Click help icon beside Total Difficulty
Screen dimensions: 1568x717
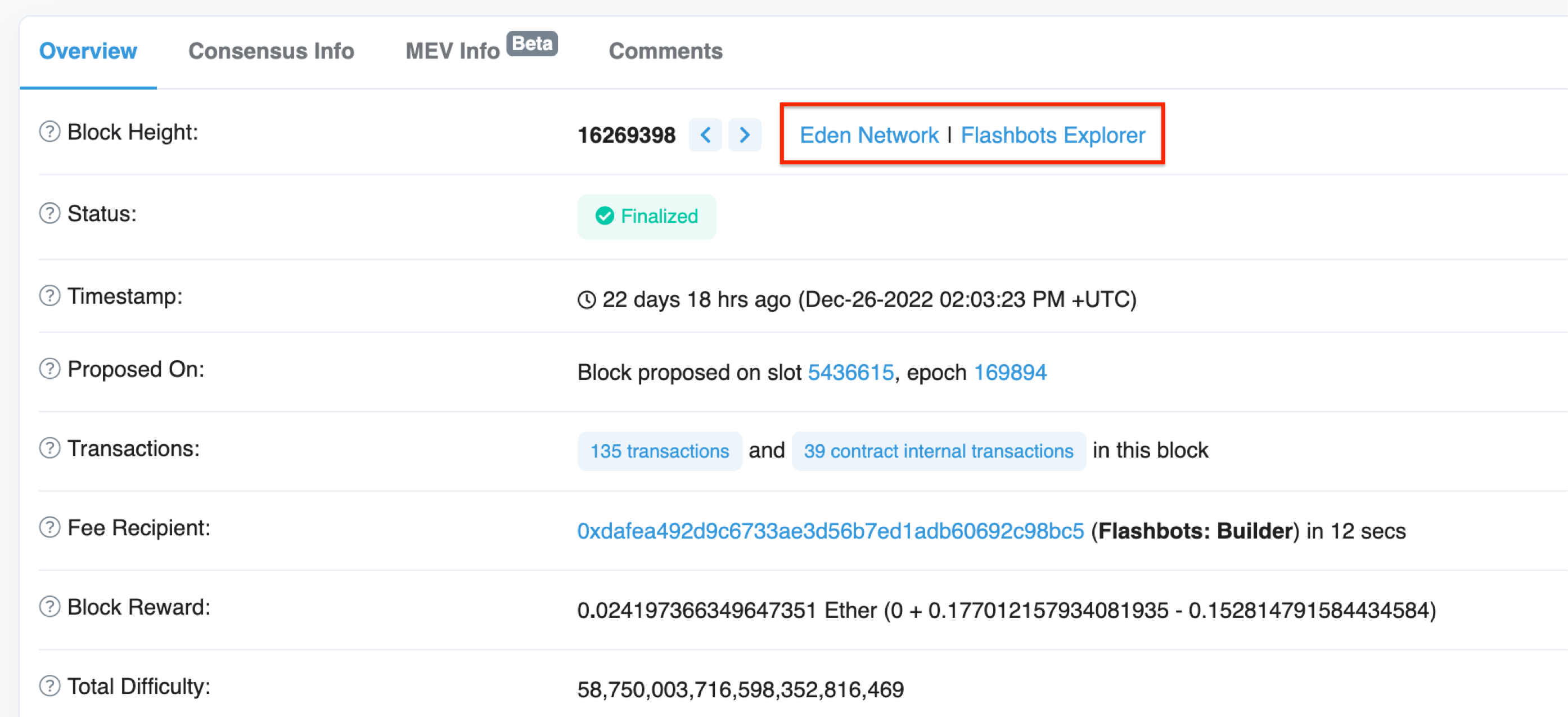[x=49, y=686]
